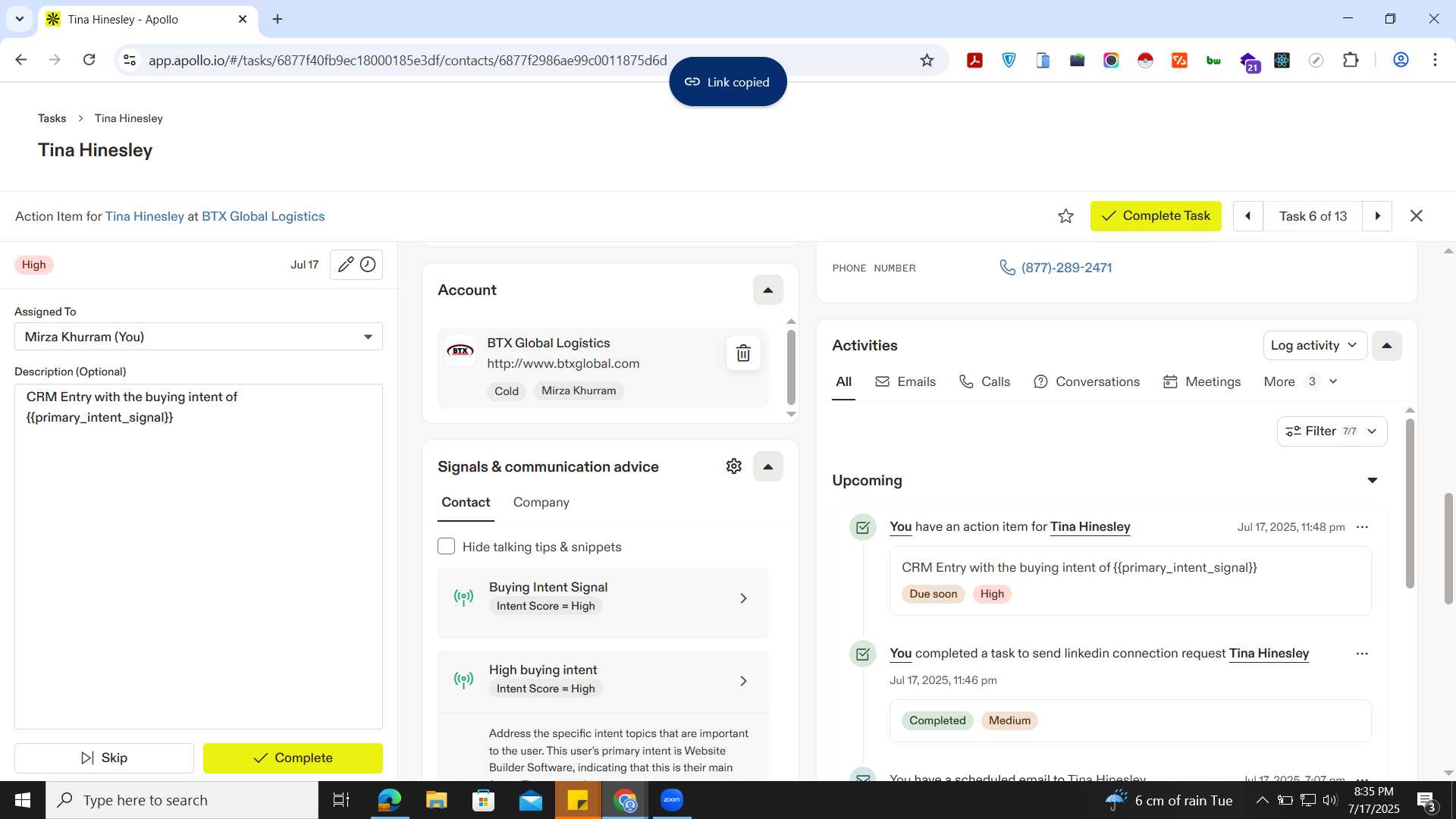Image resolution: width=1456 pixels, height=819 pixels.
Task: Click the Activities list scrollbar
Action: click(1410, 504)
